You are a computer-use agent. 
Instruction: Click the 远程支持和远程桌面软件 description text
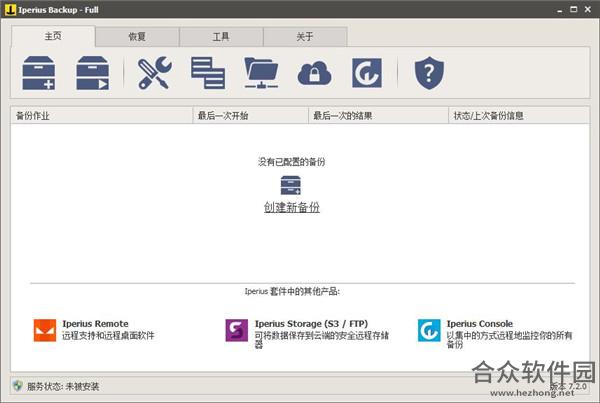coord(108,336)
